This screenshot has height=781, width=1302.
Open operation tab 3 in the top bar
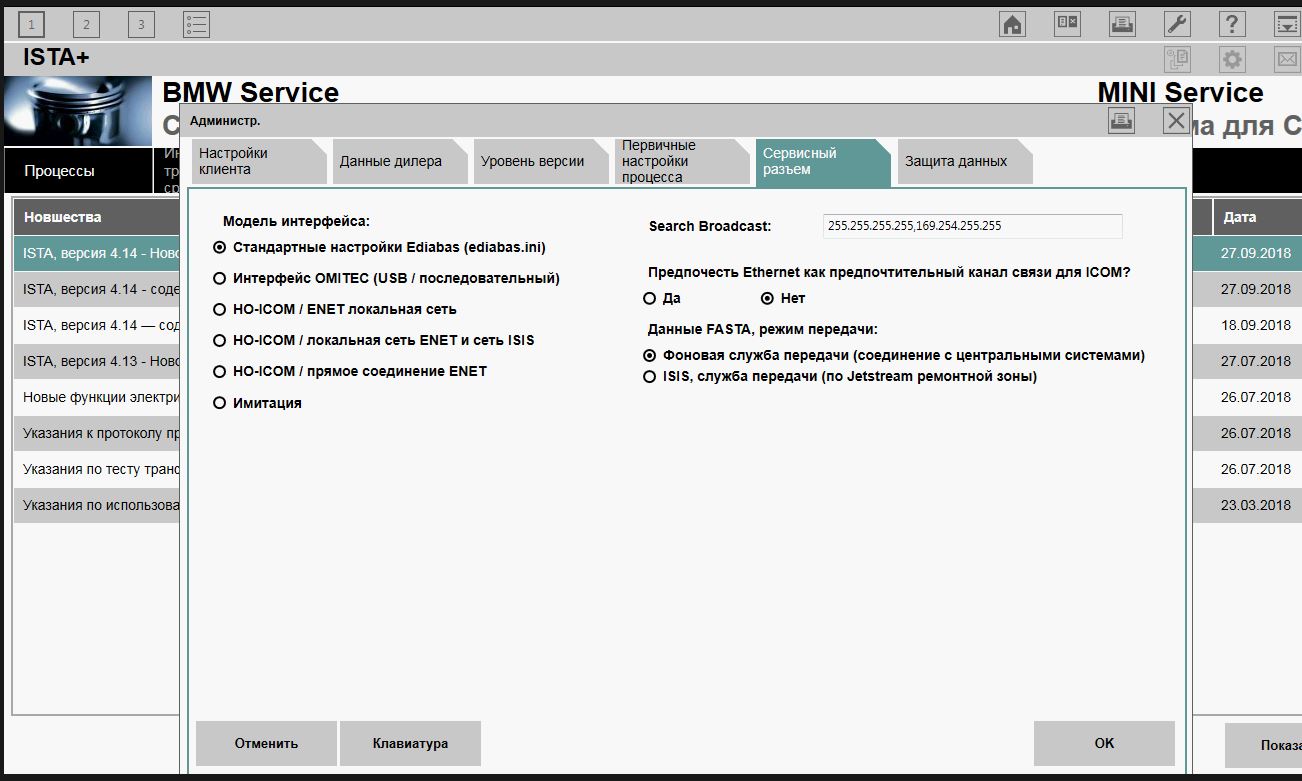pyautogui.click(x=141, y=25)
